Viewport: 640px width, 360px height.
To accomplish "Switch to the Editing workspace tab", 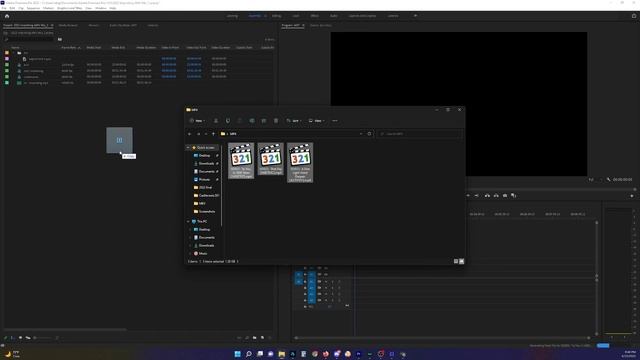I will (x=276, y=16).
